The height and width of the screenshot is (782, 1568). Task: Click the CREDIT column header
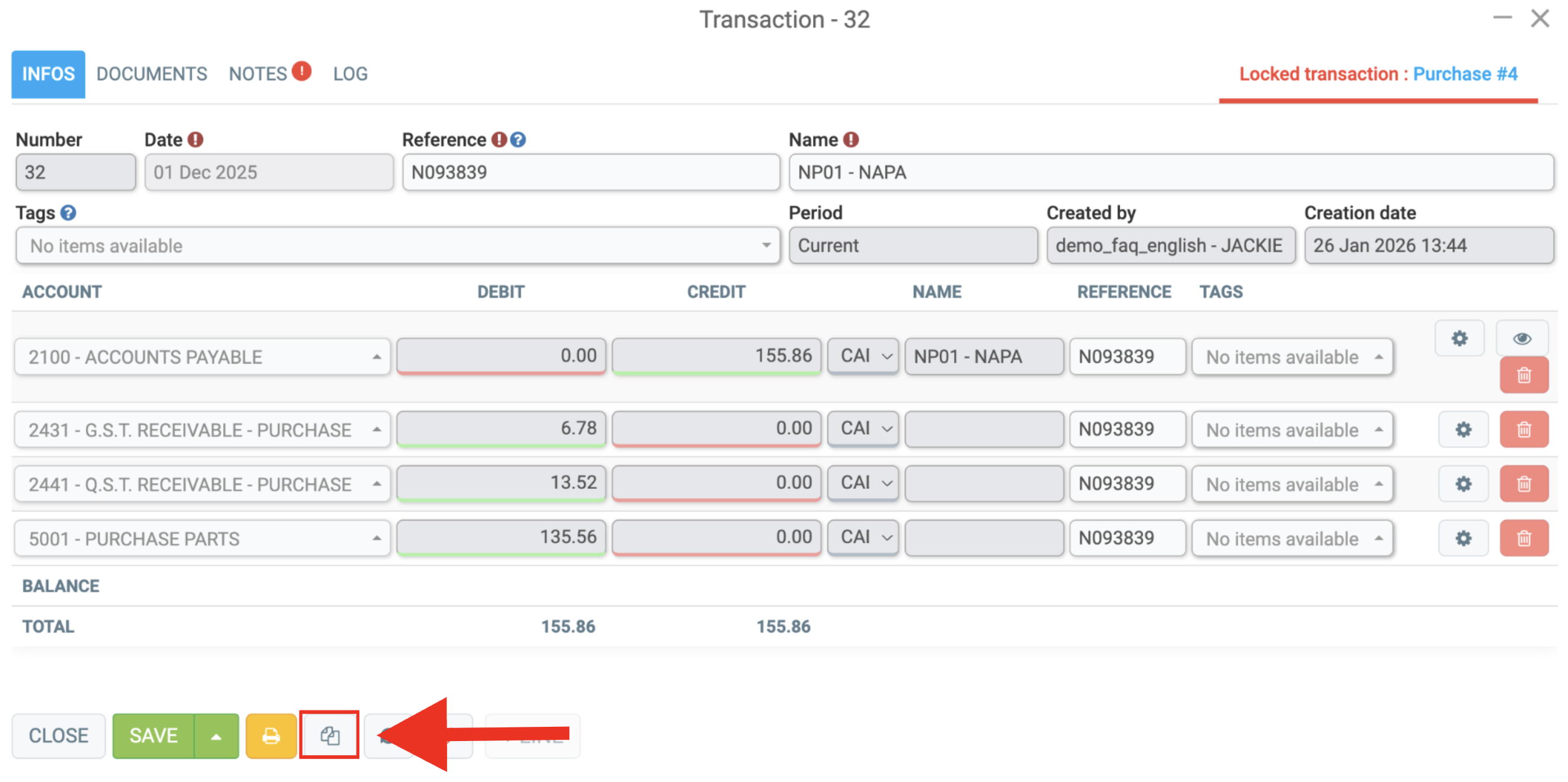click(716, 292)
